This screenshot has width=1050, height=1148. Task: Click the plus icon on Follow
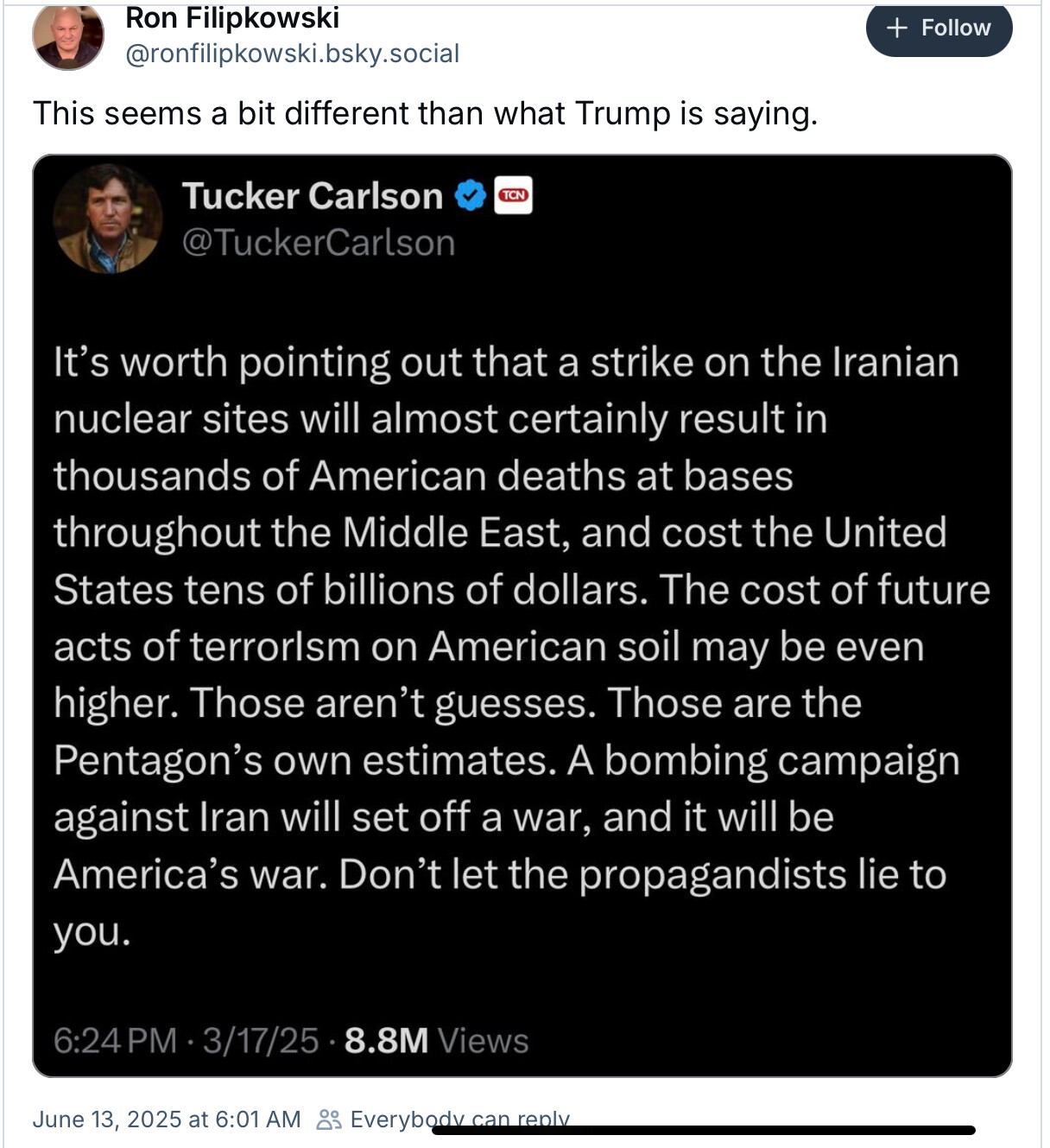(x=897, y=29)
